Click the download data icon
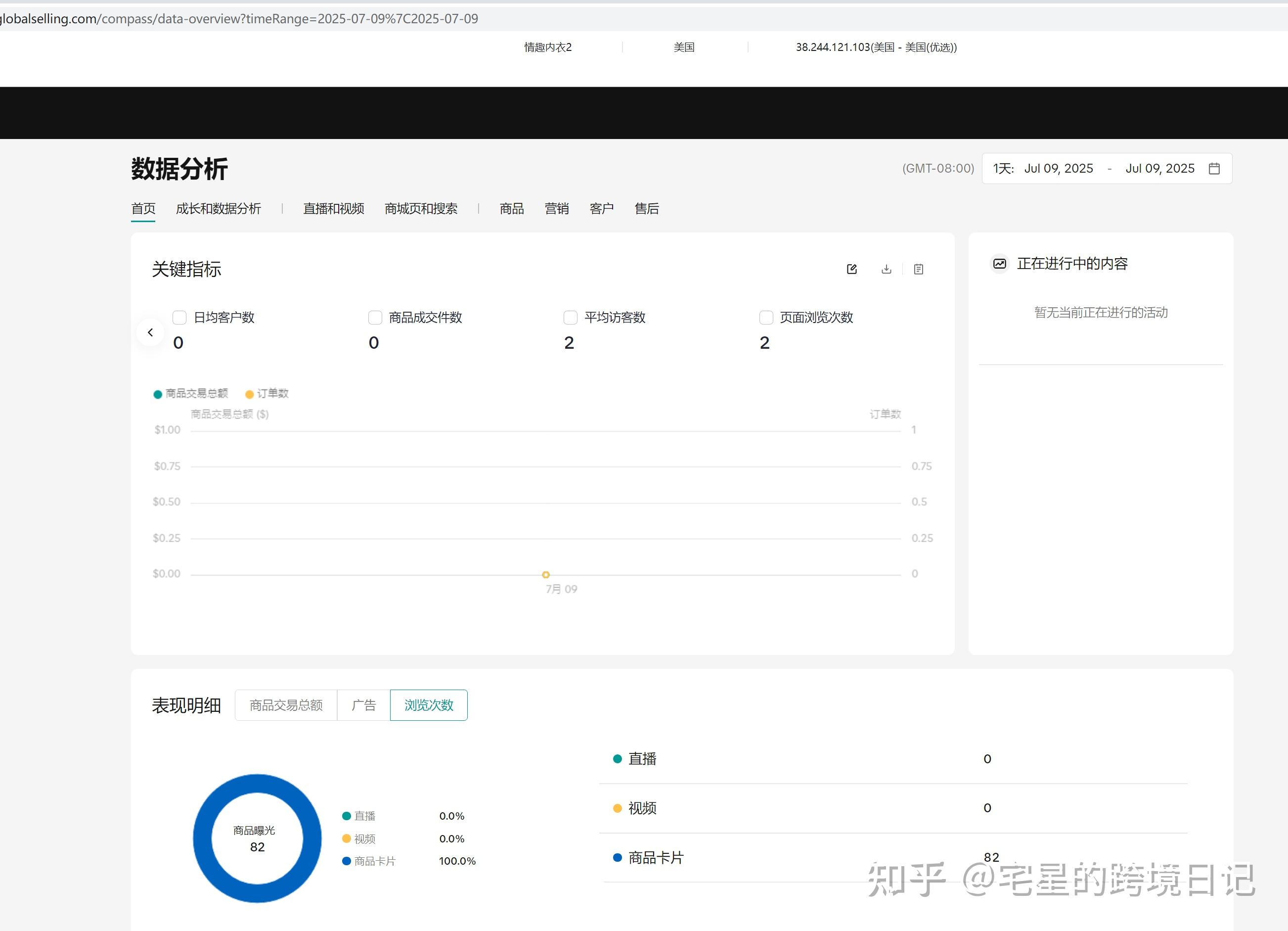The image size is (1288, 931). click(886, 269)
